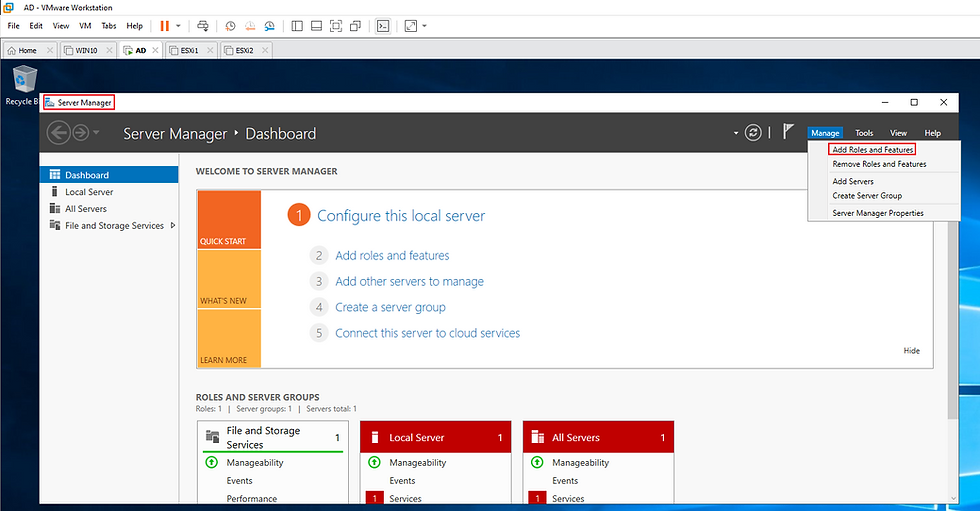Click Add other servers to manage
The height and width of the screenshot is (511, 980).
coord(409,282)
